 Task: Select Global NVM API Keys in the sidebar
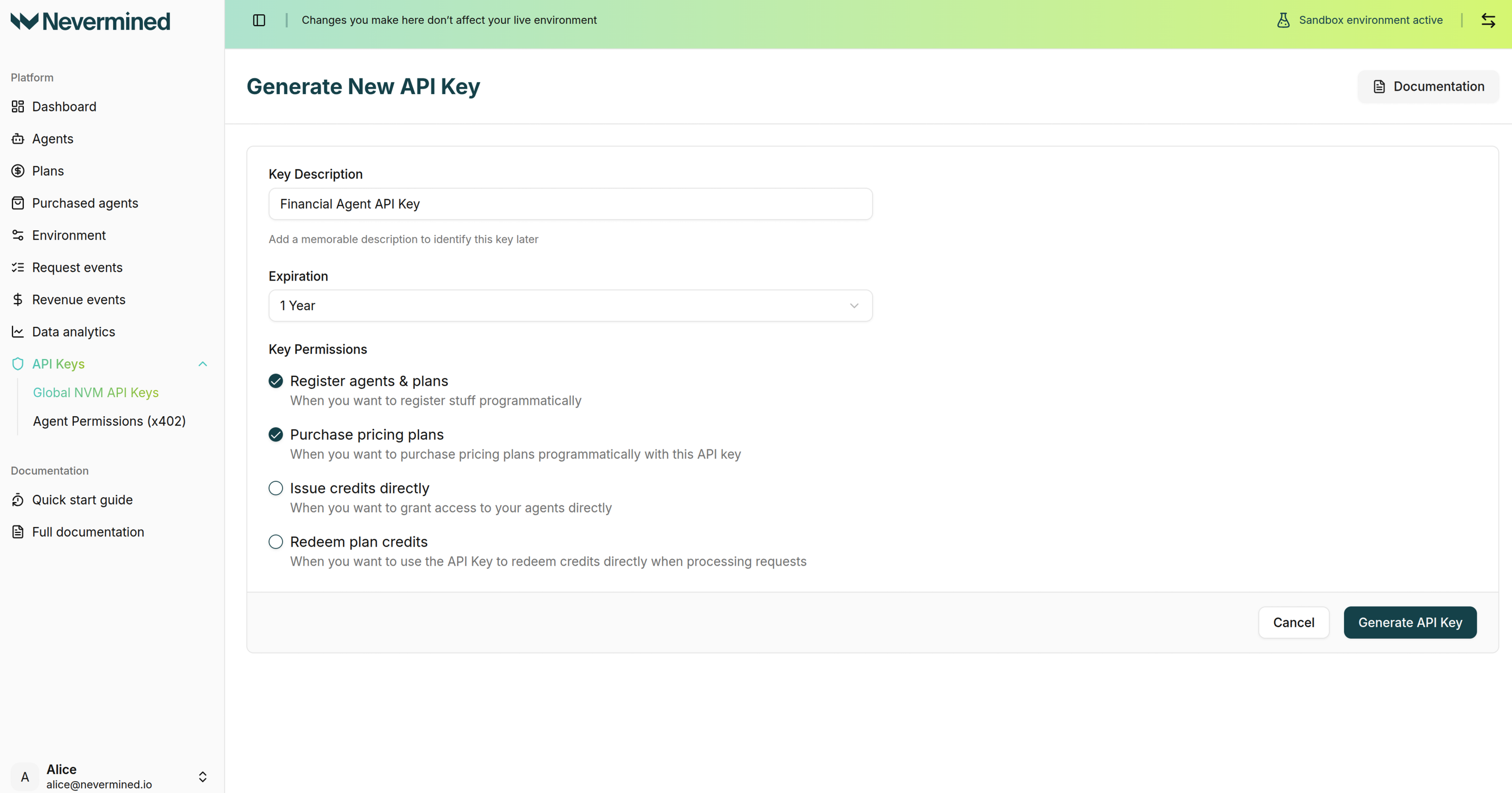pos(96,392)
